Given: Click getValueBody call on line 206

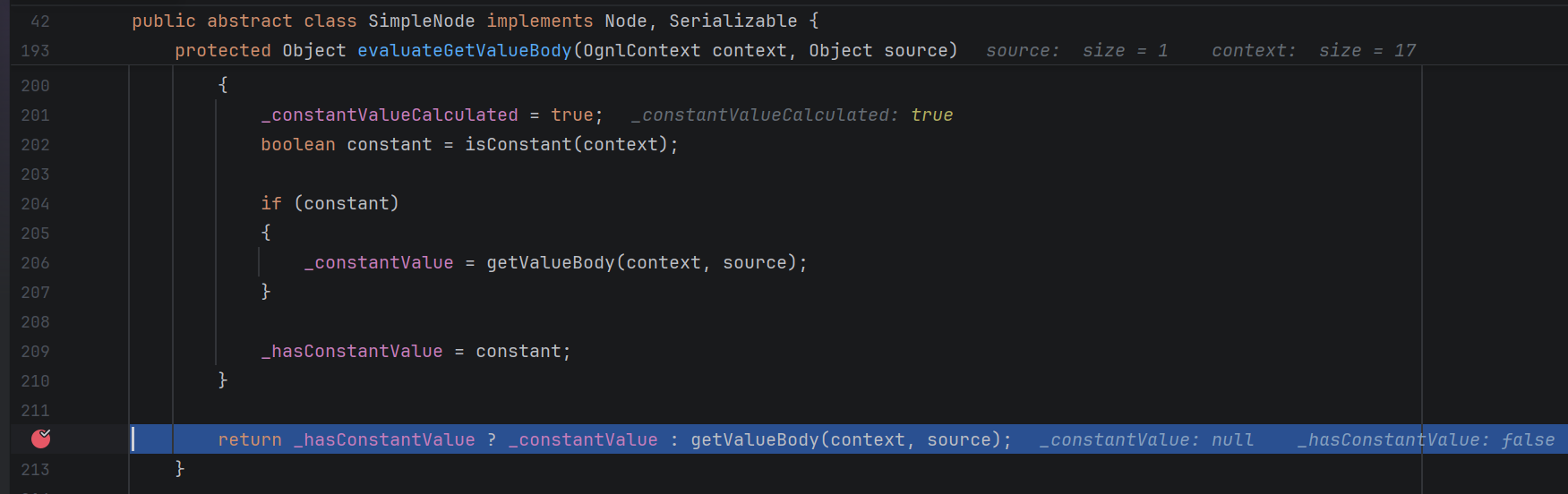Looking at the screenshot, I should [550, 263].
